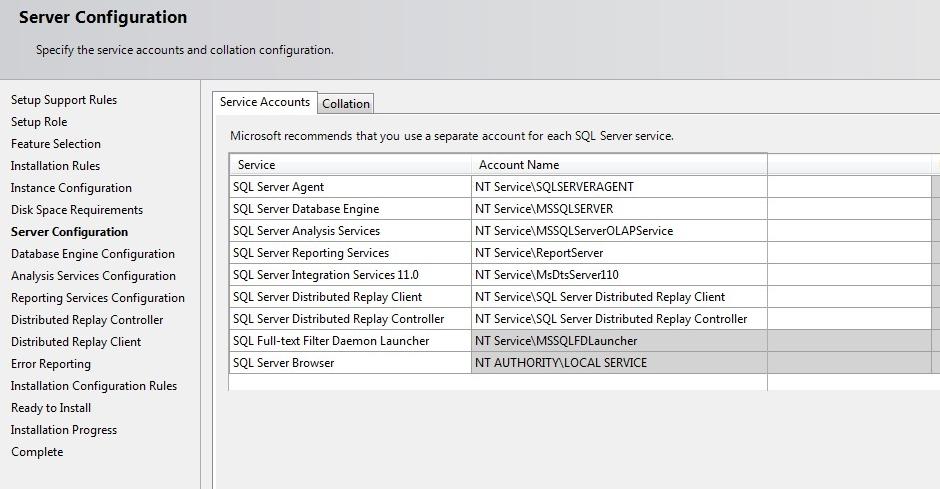Select SQL Server Distributed Replay Client service cell
The width and height of the screenshot is (940, 489).
(x=350, y=297)
